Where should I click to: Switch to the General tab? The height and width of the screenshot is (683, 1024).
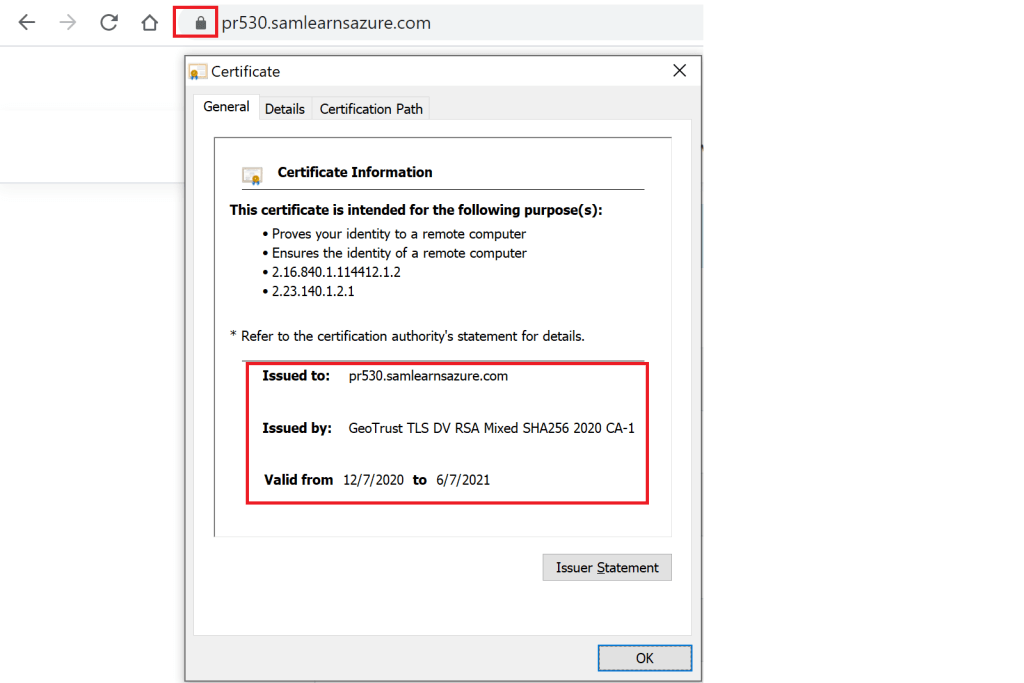coord(226,107)
